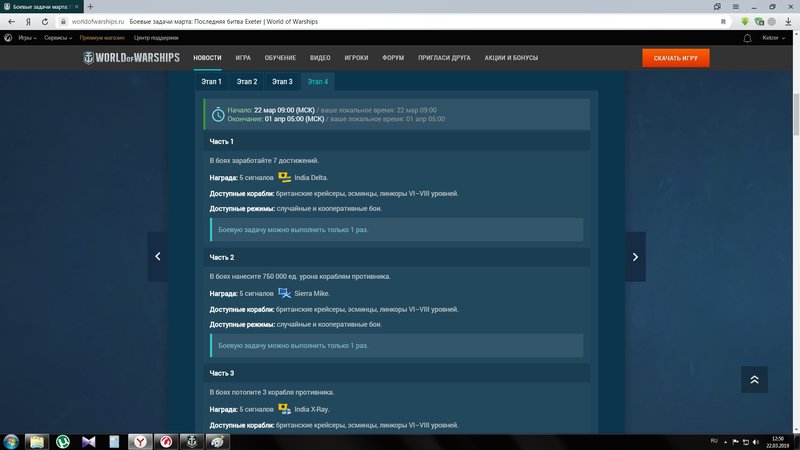Expand the Сервисы dropdown menu
Image resolution: width=800 pixels, height=450 pixels.
[x=58, y=38]
